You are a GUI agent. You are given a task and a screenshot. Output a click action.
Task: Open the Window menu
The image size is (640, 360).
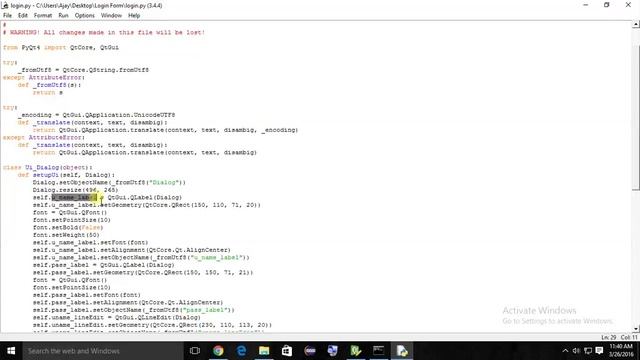click(111, 16)
